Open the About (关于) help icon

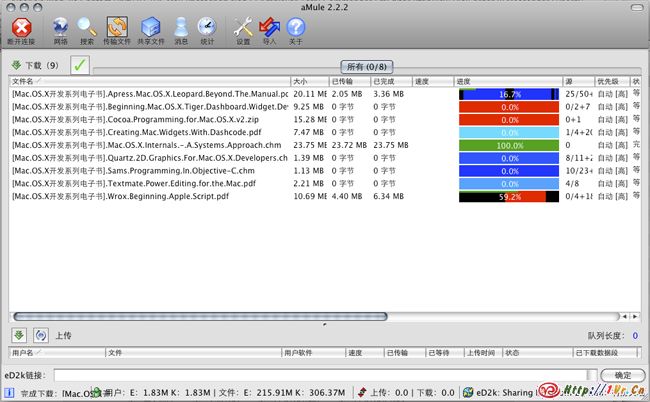click(296, 28)
